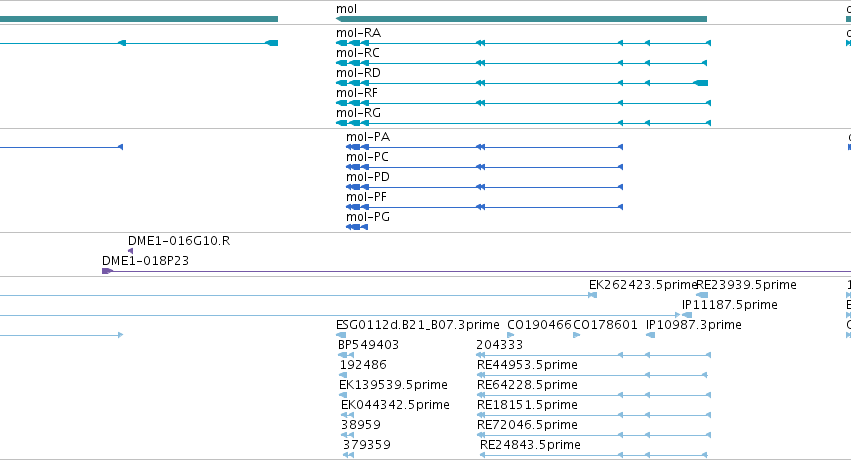The height and width of the screenshot is (460, 851).
Task: Select protein mol-PC label
Action: pyautogui.click(x=367, y=157)
